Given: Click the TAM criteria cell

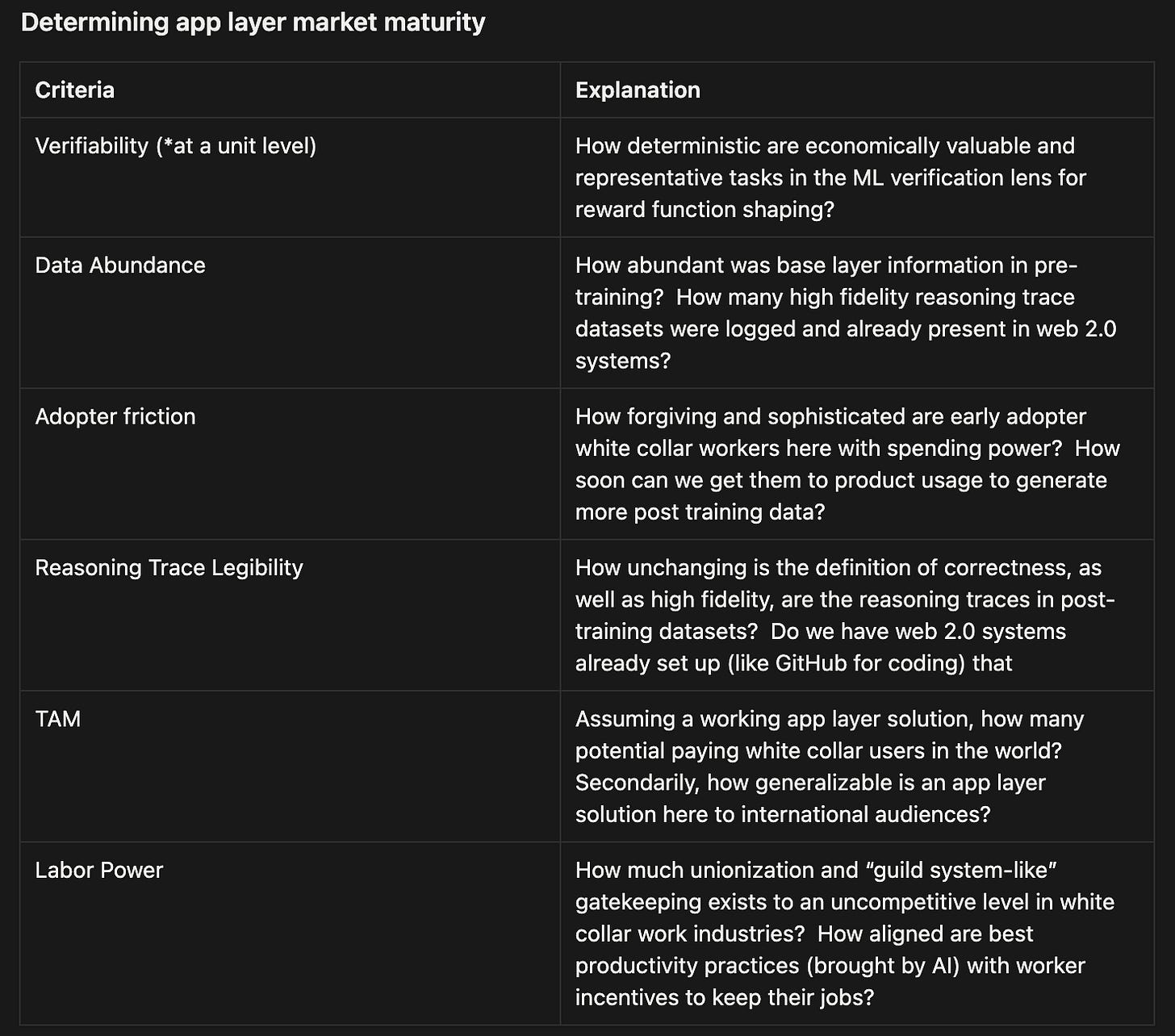Looking at the screenshot, I should [291, 767].
